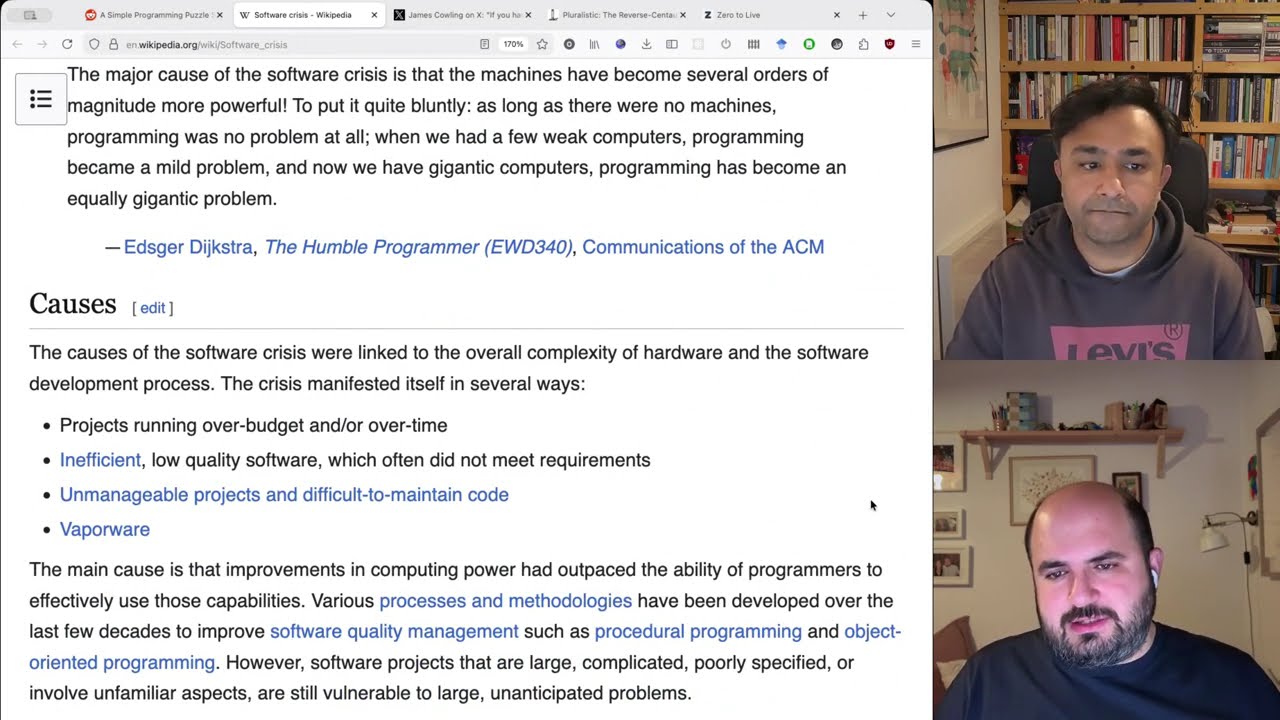Viewport: 1280px width, 720px height.
Task: Click the blue layered extension icon
Action: (x=781, y=44)
